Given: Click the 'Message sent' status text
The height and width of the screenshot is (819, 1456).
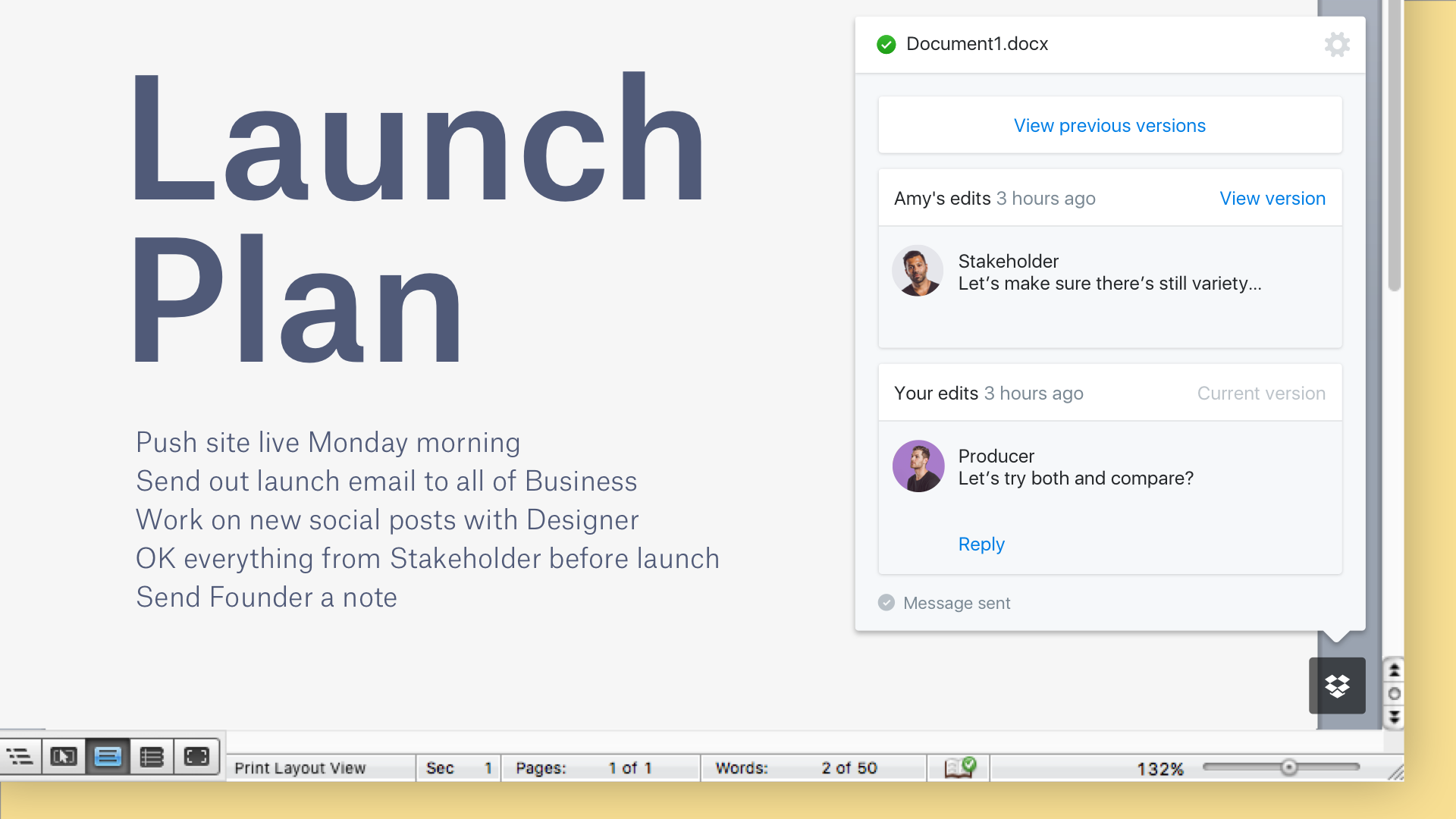Looking at the screenshot, I should [x=956, y=603].
